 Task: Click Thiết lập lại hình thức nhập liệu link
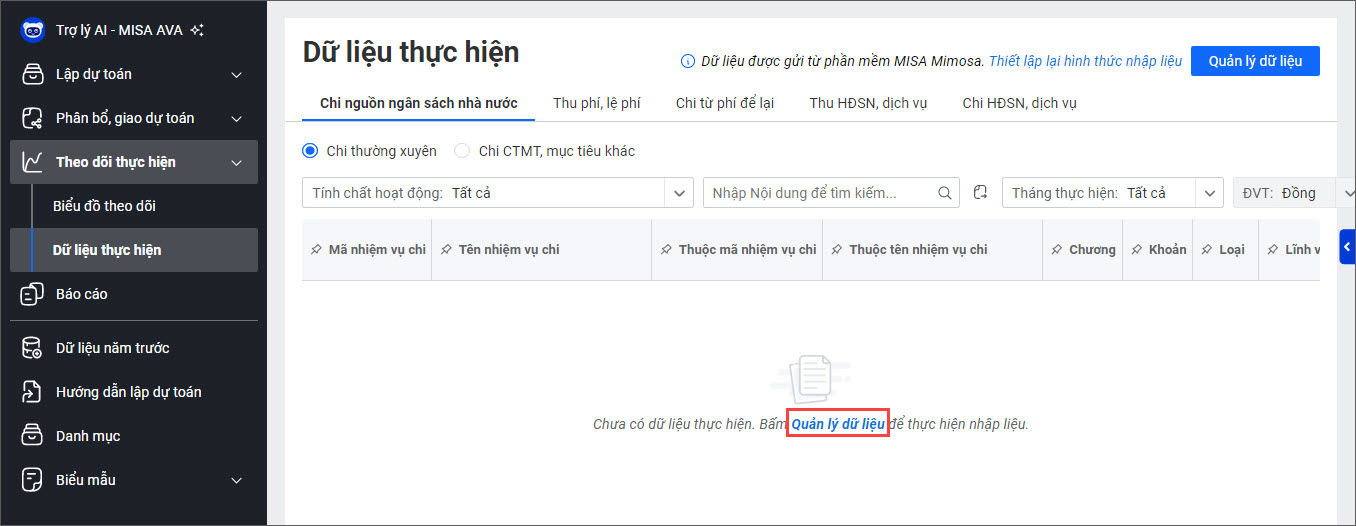point(1085,61)
